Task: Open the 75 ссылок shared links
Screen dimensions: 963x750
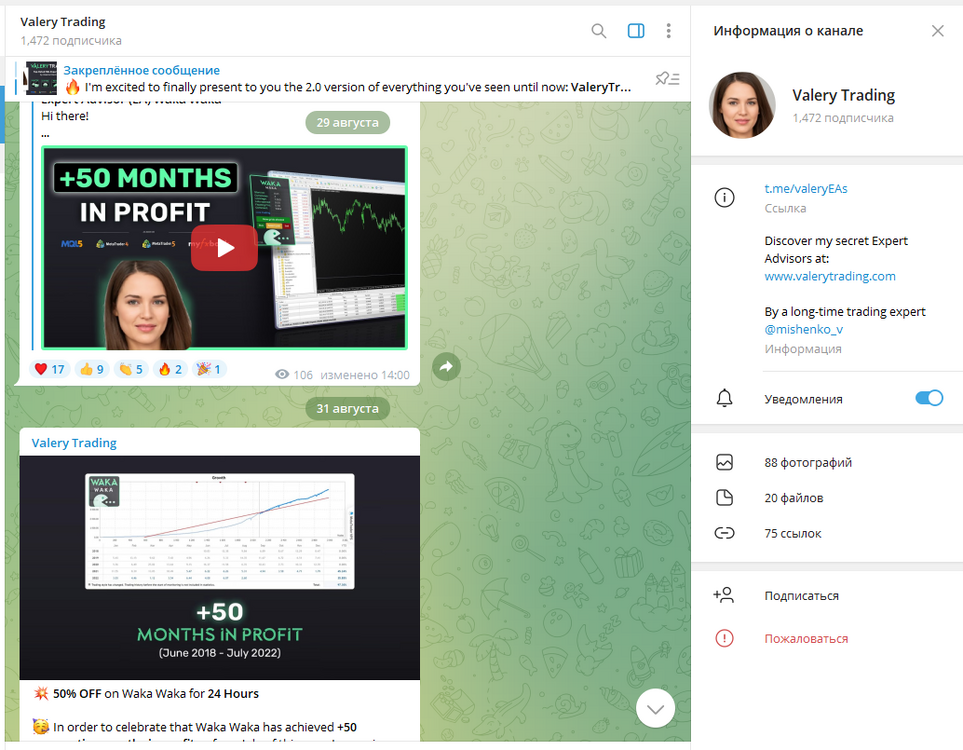Action: tap(792, 534)
